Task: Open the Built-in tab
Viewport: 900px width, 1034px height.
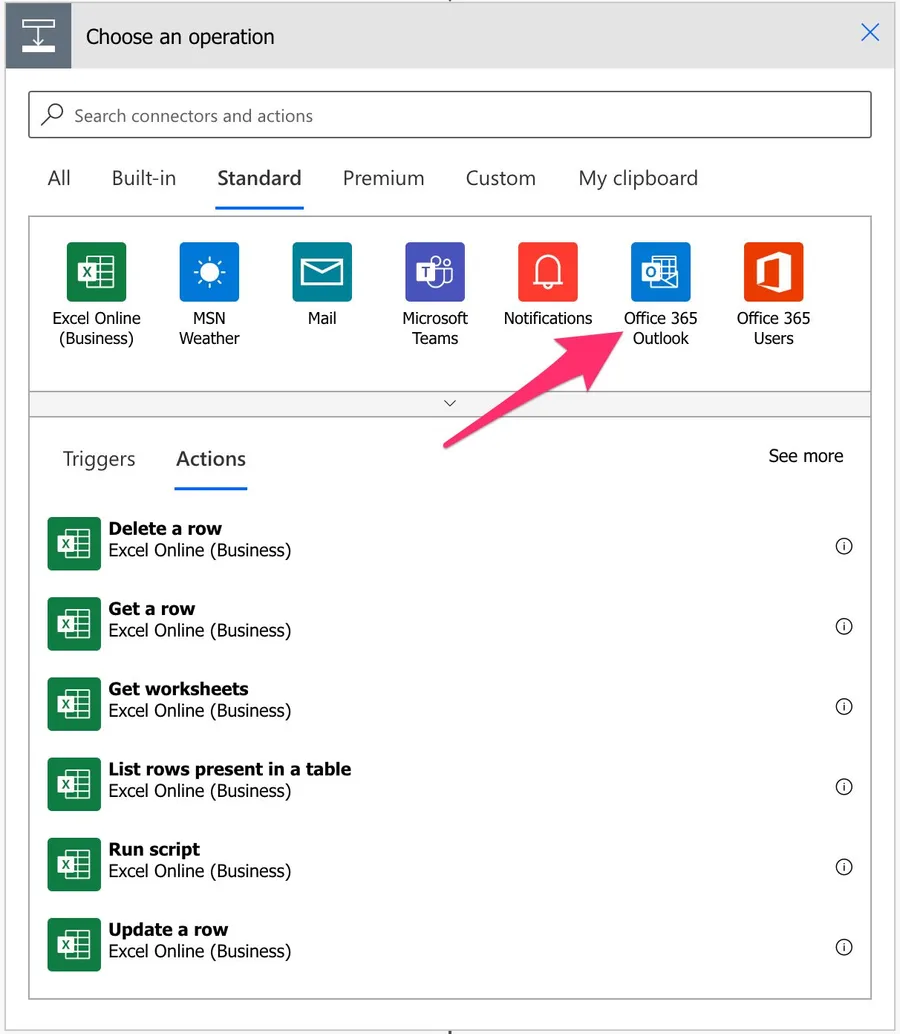Action: [x=144, y=178]
